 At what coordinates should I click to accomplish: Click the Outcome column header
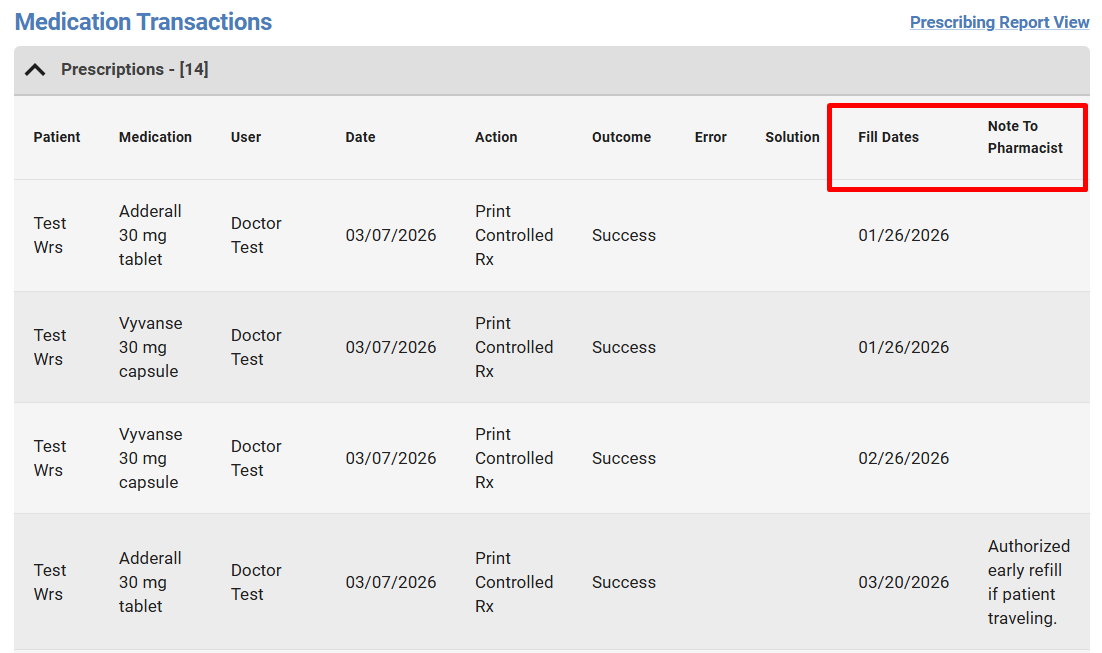(621, 137)
